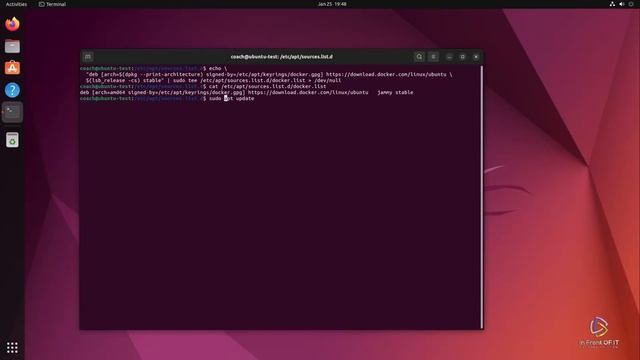Click 'https://download.docker.com/linux/ubuntu' in output line

coord(308,93)
